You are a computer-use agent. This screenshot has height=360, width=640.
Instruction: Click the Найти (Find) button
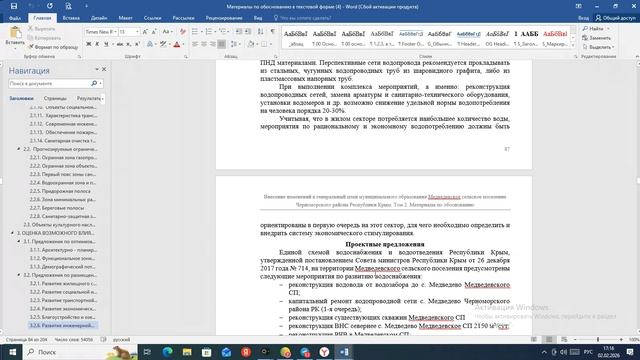[596, 29]
